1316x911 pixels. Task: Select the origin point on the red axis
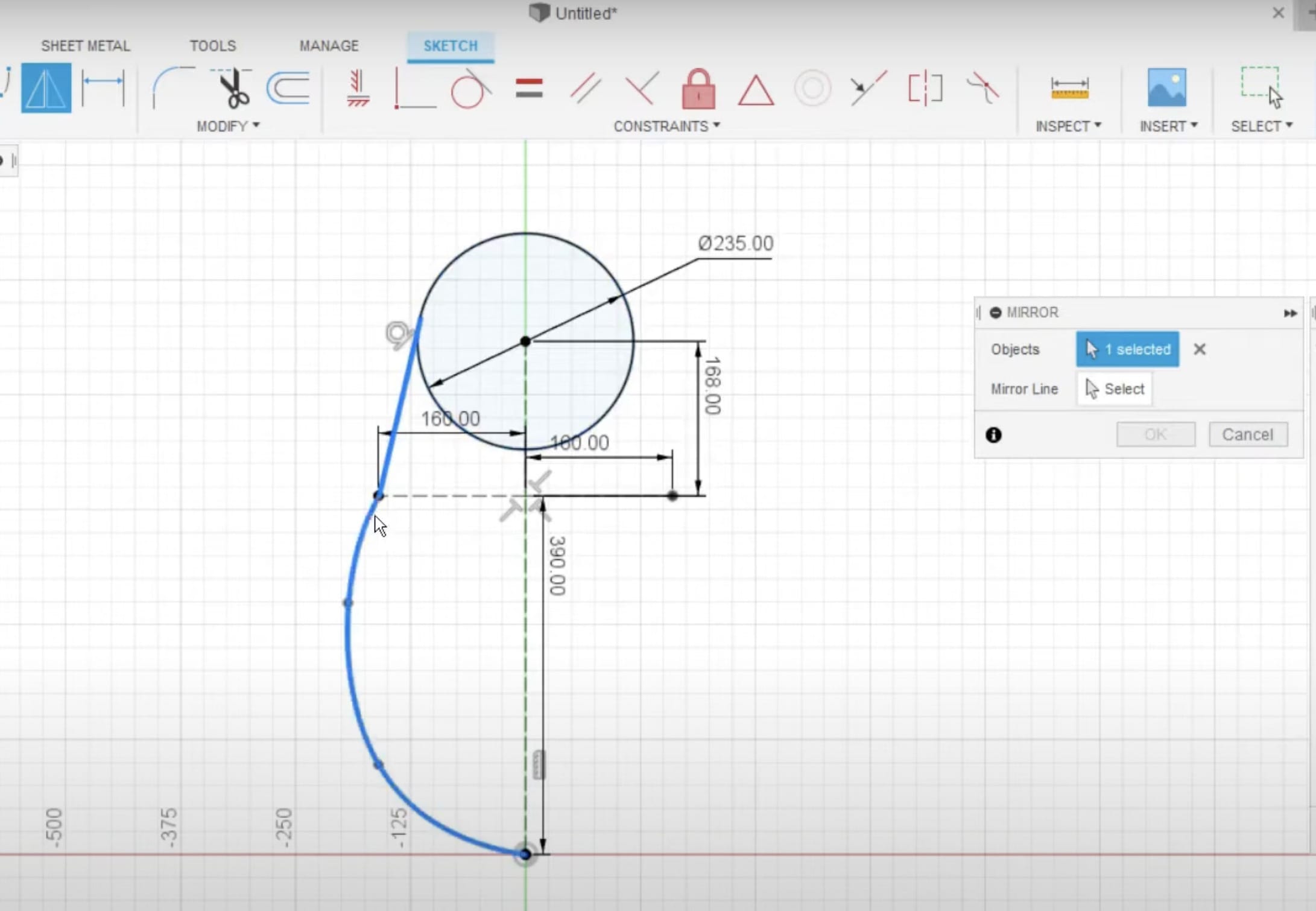coord(525,854)
